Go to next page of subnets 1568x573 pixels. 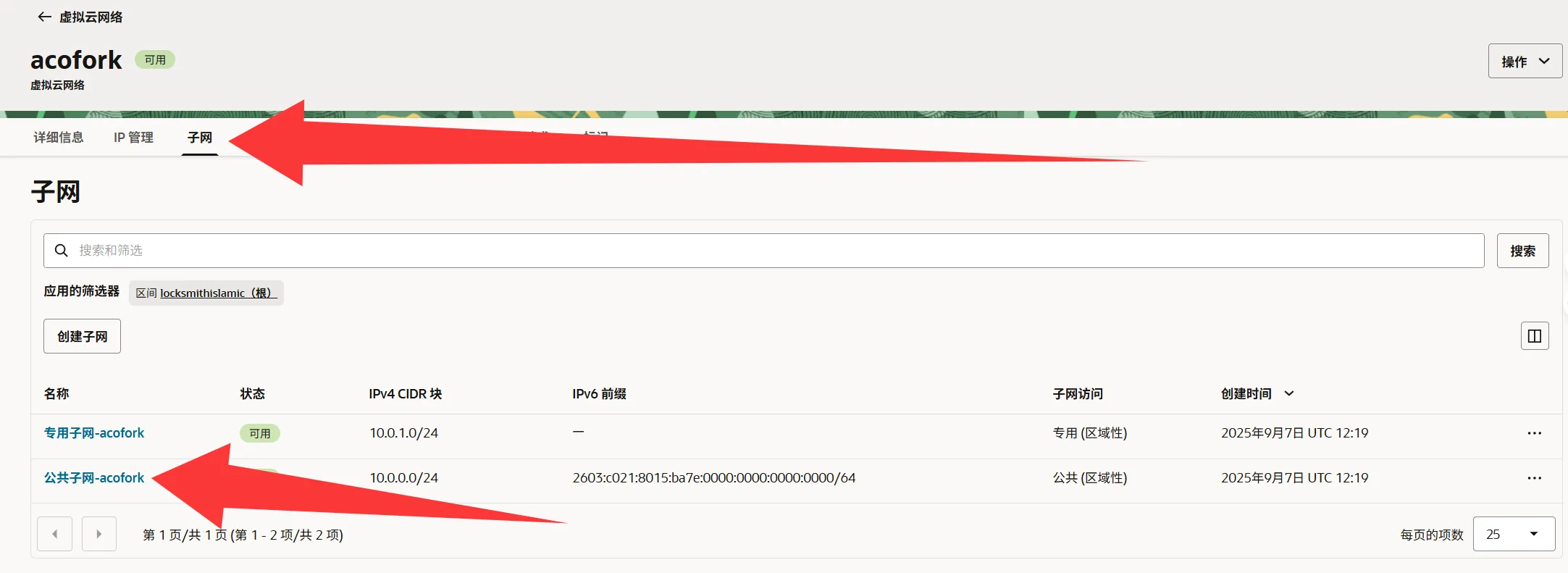99,535
